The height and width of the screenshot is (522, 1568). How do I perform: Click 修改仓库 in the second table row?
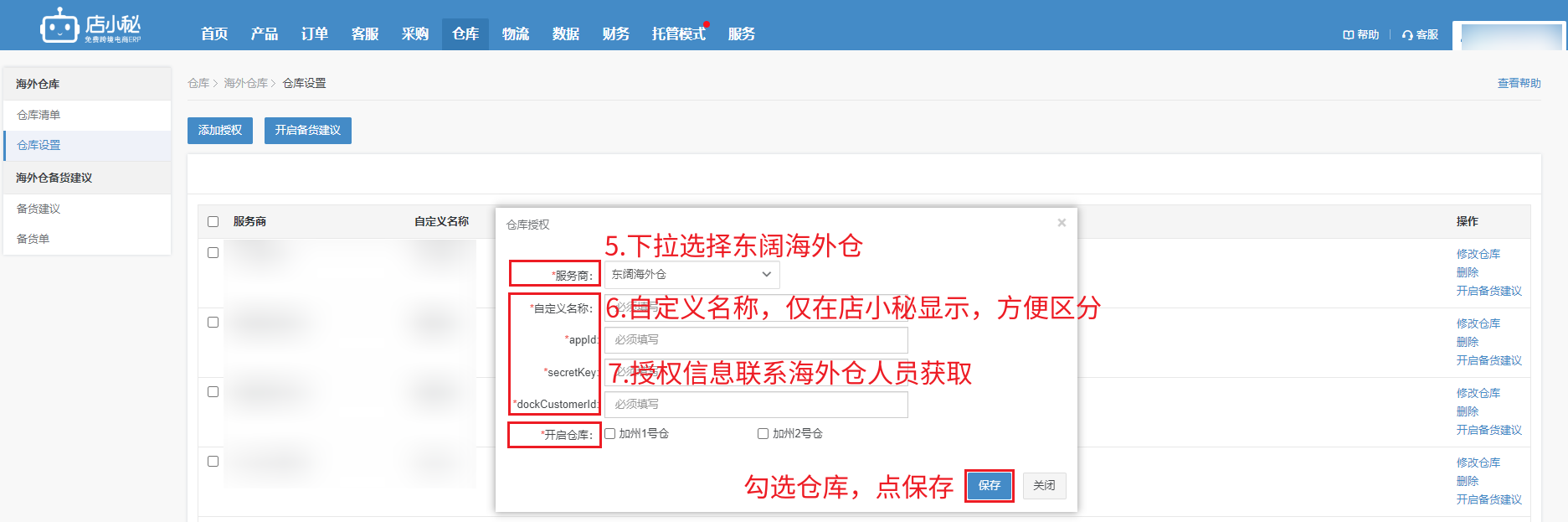[1478, 323]
